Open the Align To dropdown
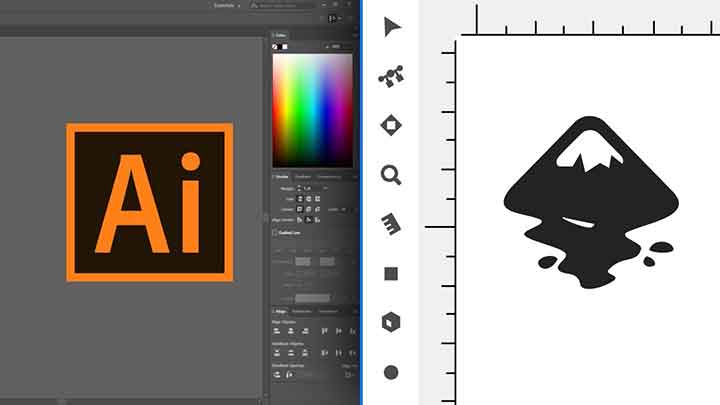The height and width of the screenshot is (405, 720). coord(349,375)
